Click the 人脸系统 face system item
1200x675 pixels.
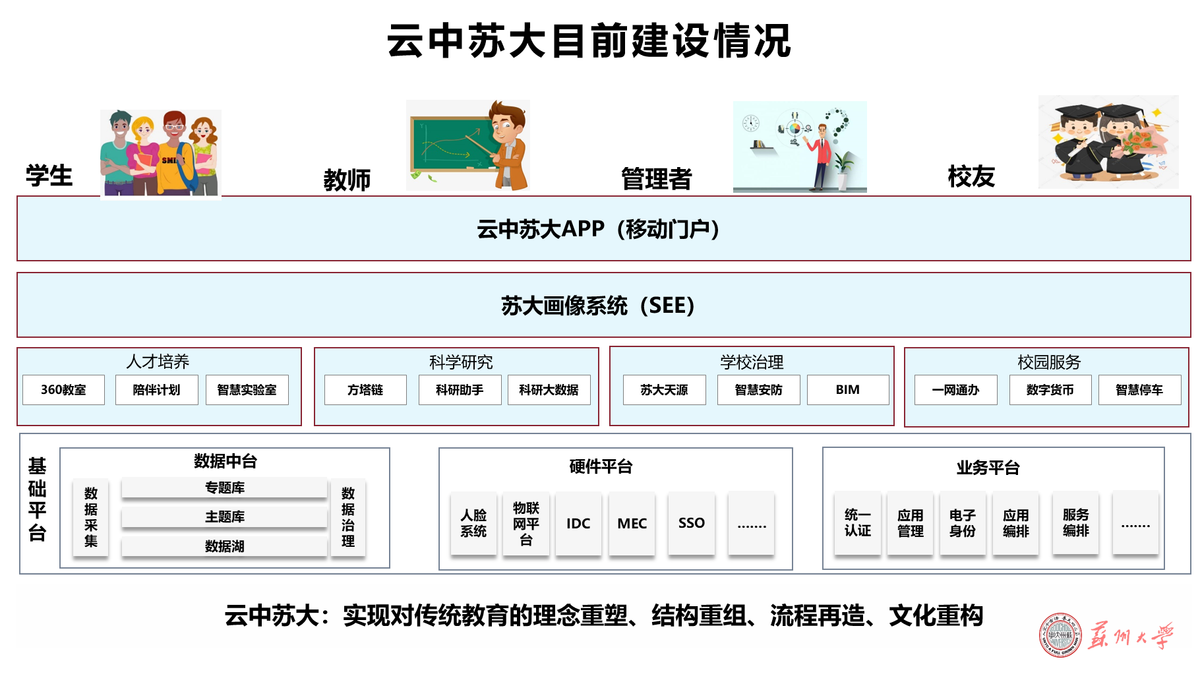[x=472, y=523]
